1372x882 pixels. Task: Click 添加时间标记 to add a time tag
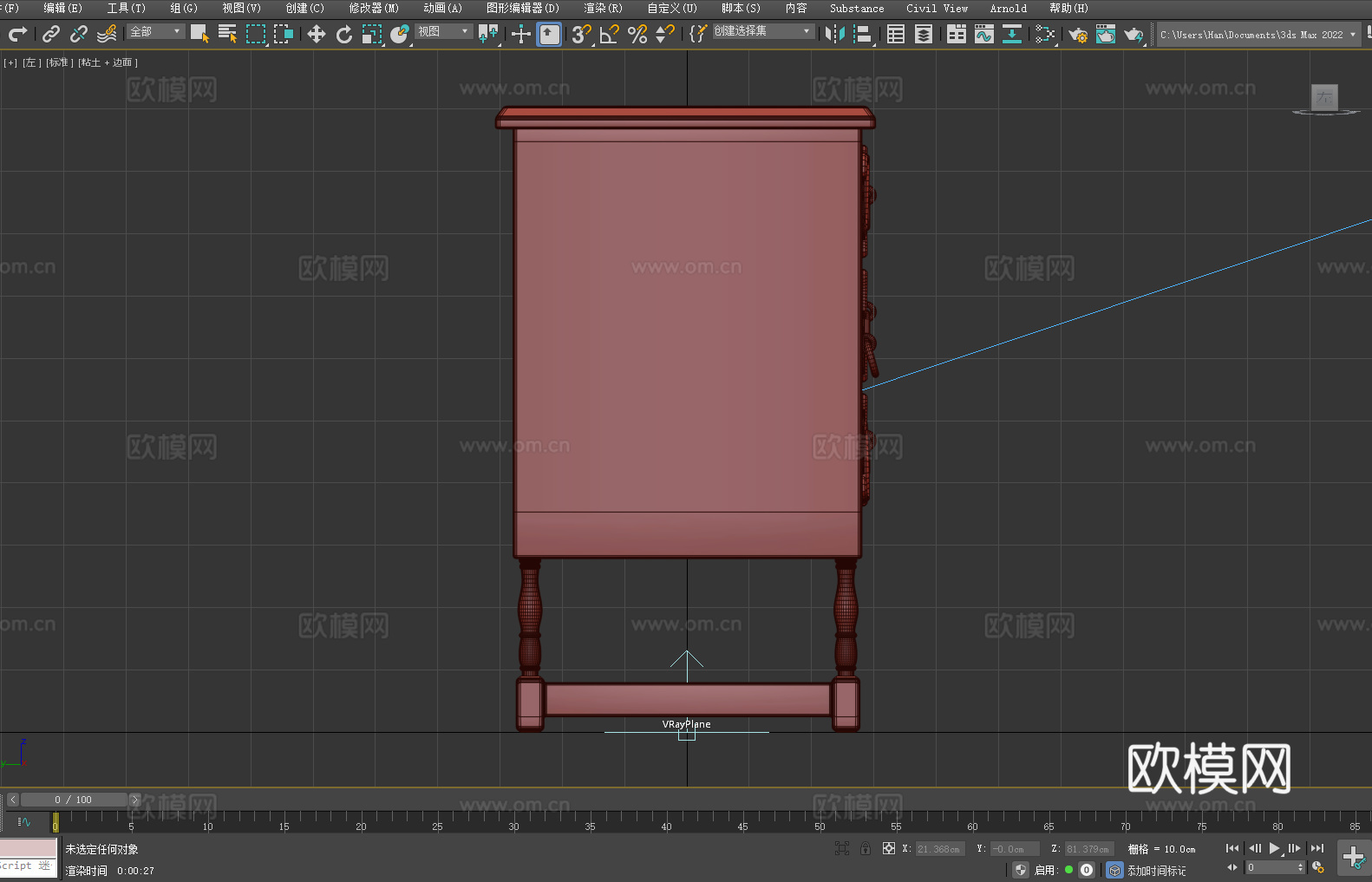click(1157, 870)
